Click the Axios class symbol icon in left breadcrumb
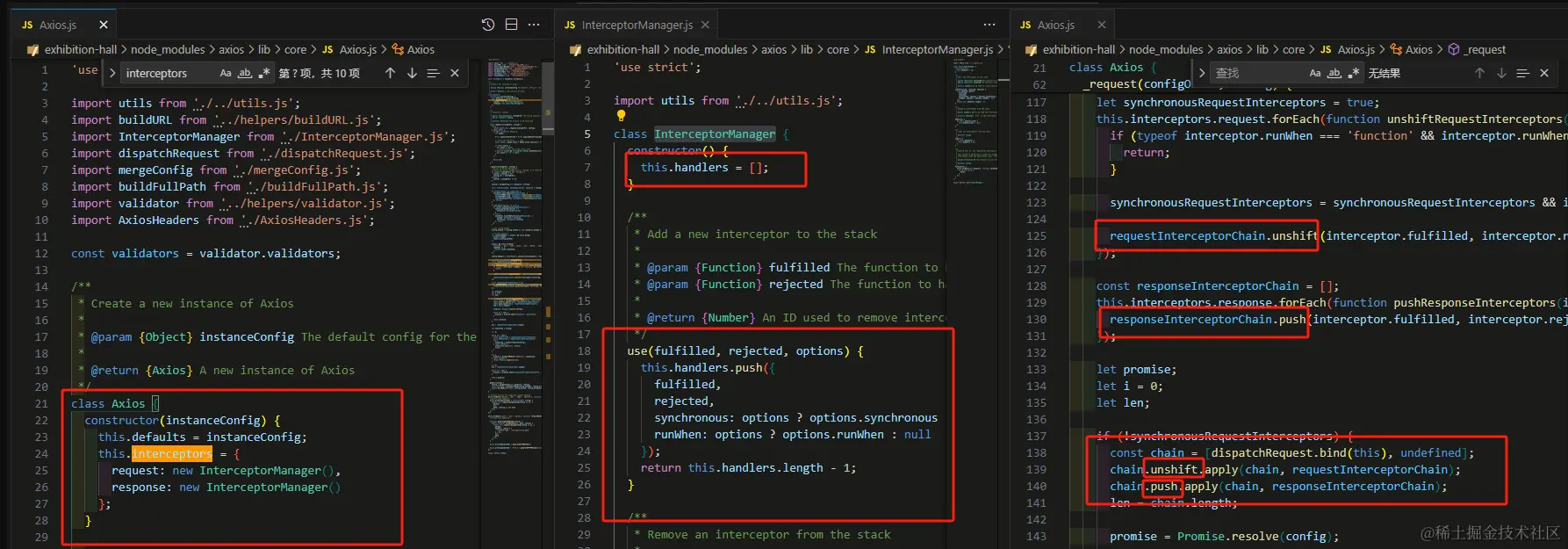 (x=398, y=49)
